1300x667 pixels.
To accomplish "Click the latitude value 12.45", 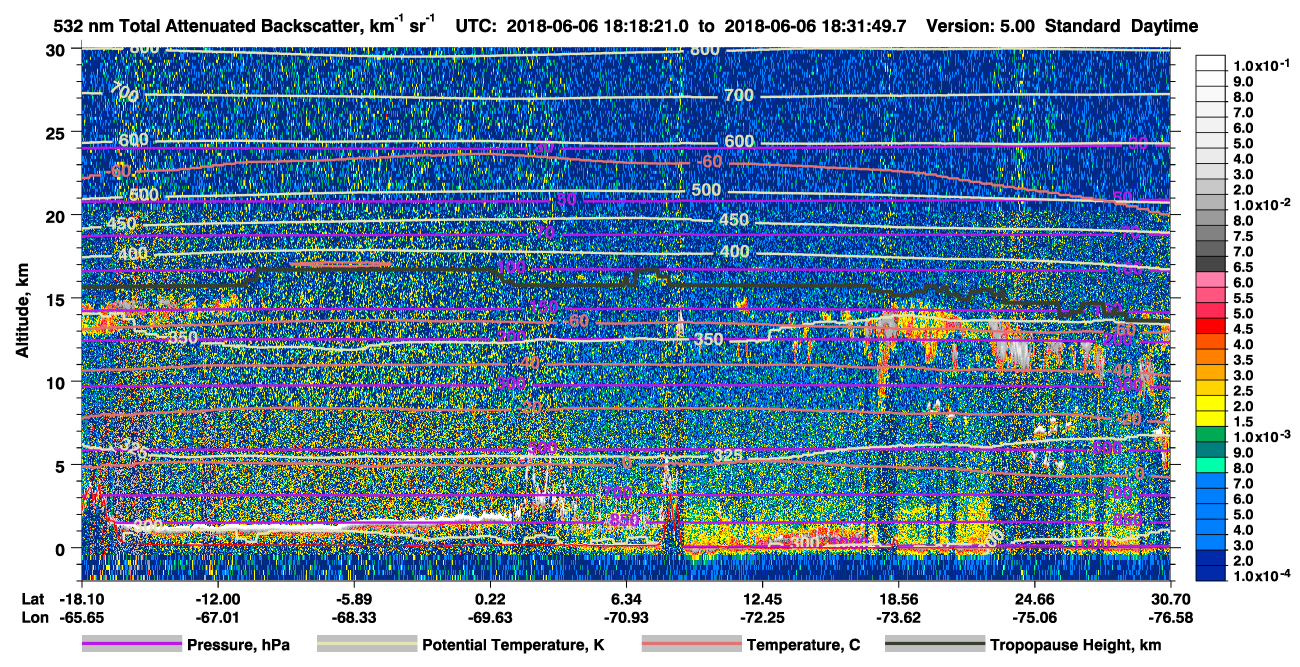I will pyautogui.click(x=762, y=598).
